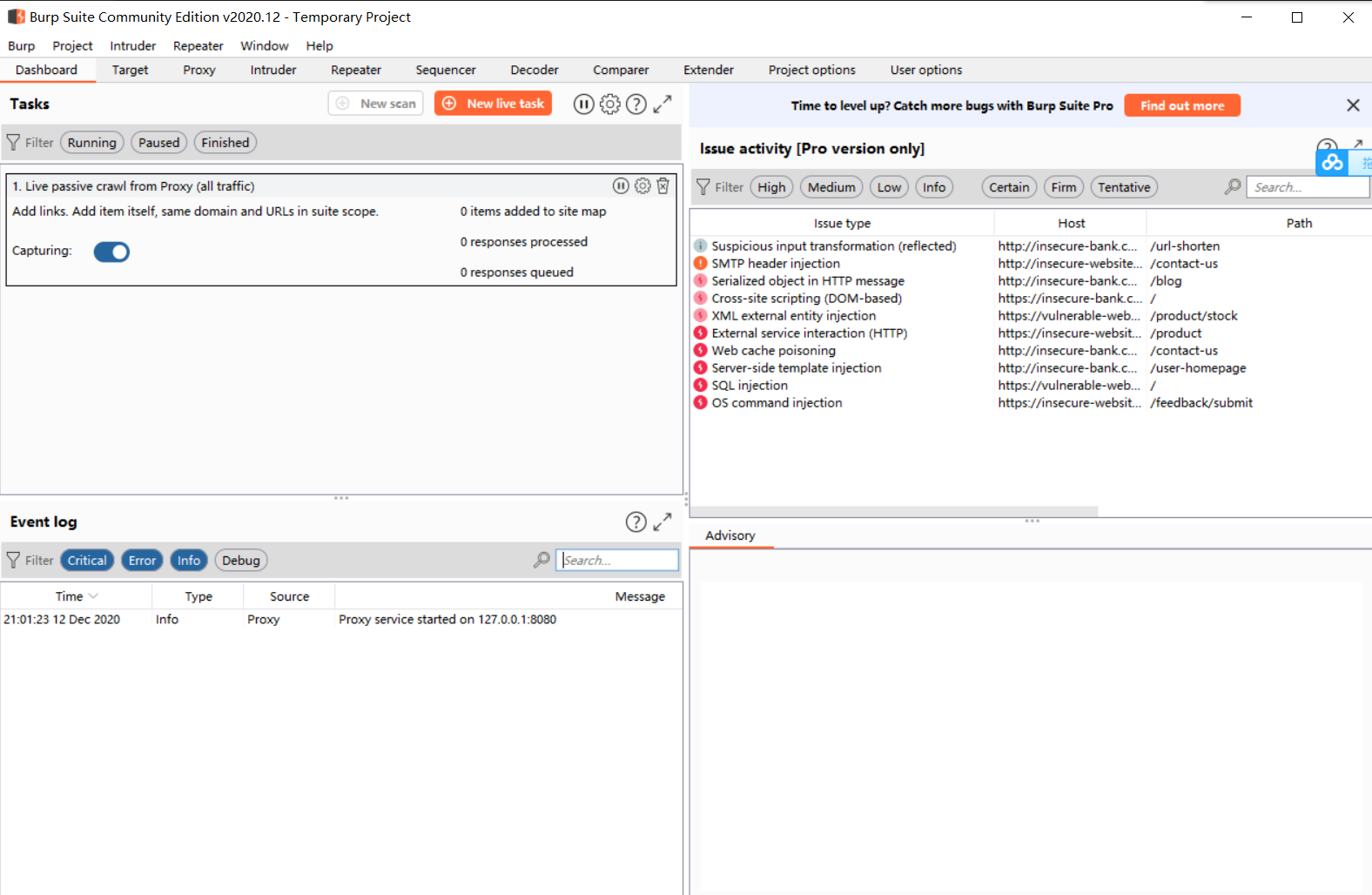Image resolution: width=1372 pixels, height=895 pixels.
Task: Click the Event log filter funnel icon
Action: (x=13, y=560)
